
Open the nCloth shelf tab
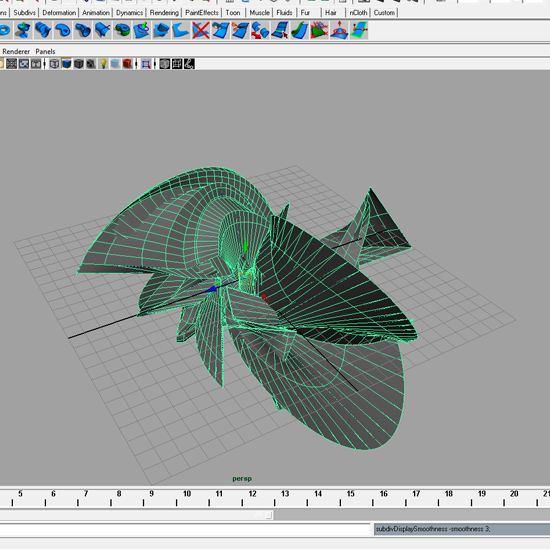(x=358, y=13)
